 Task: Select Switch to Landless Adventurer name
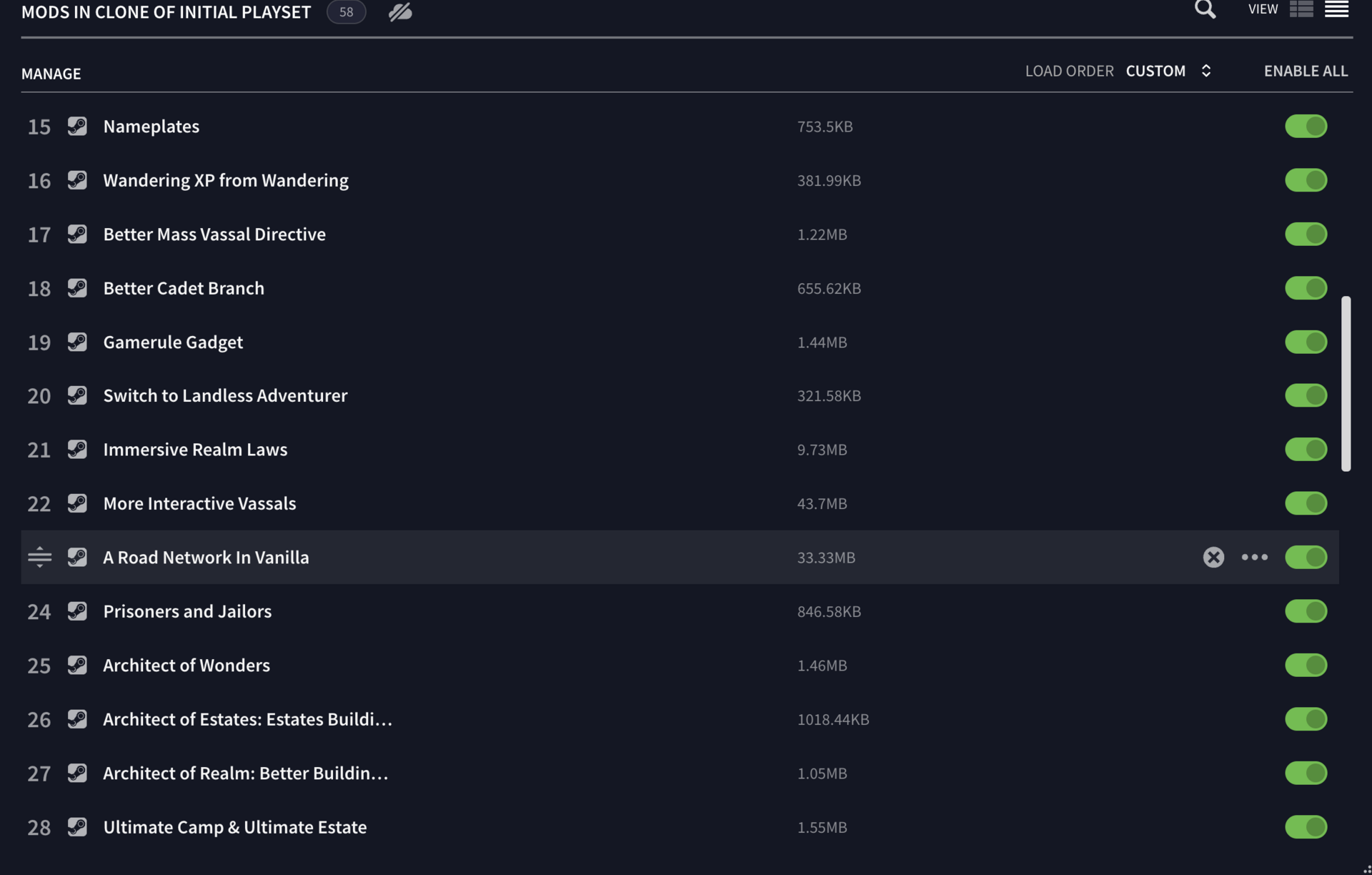tap(225, 395)
